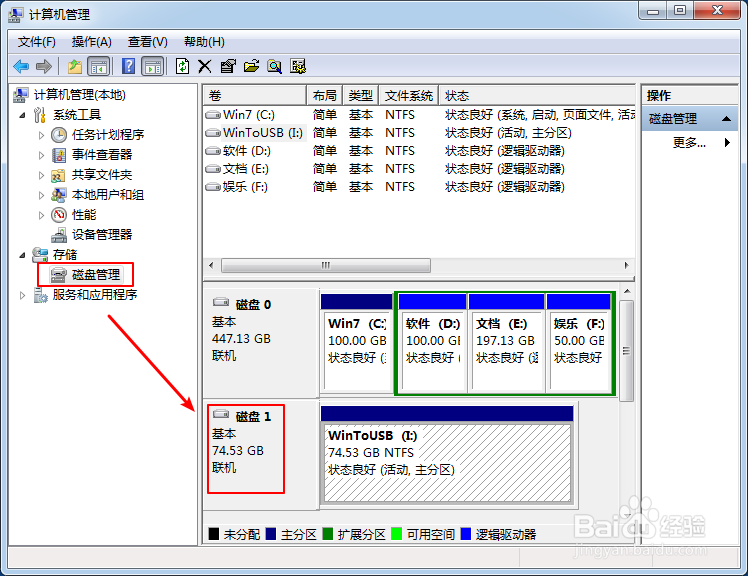Expand the 本地用户和组 node
Viewport: 748px width, 576px height.
pos(41,195)
